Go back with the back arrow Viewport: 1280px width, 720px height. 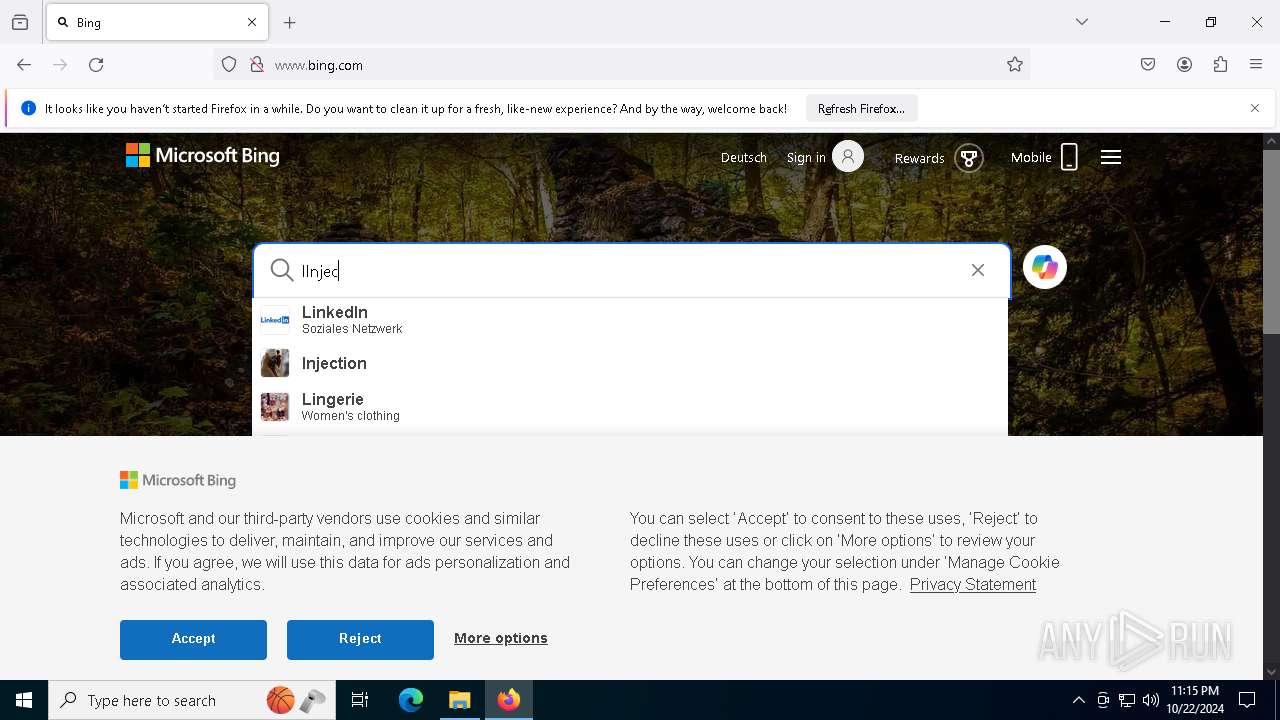24,65
